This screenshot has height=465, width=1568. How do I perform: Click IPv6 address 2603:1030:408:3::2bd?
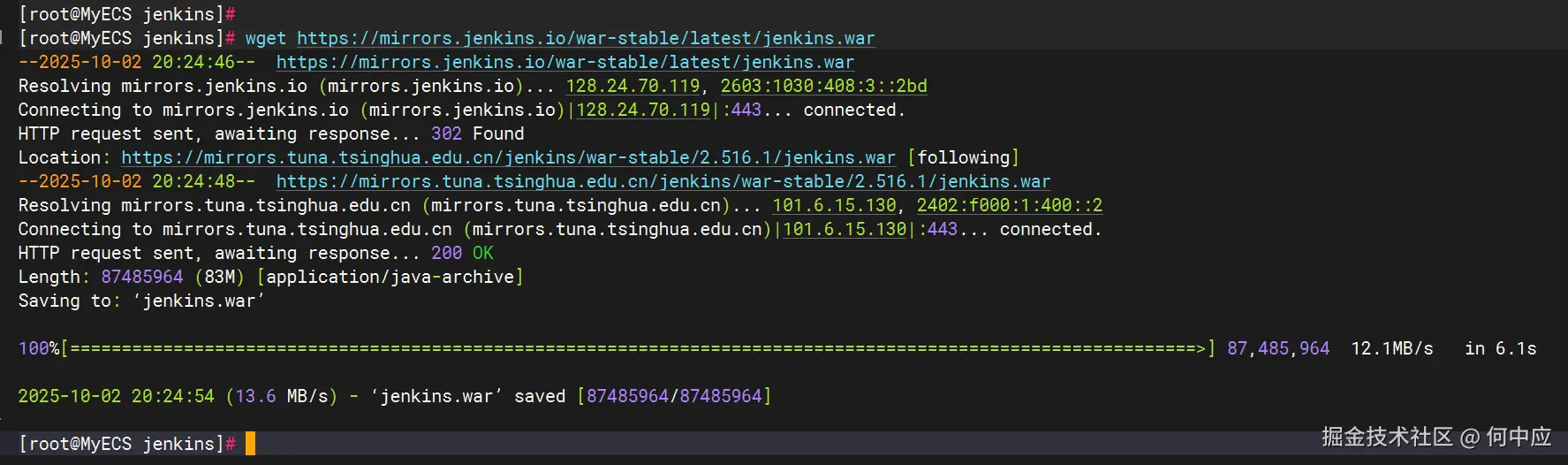click(x=824, y=86)
